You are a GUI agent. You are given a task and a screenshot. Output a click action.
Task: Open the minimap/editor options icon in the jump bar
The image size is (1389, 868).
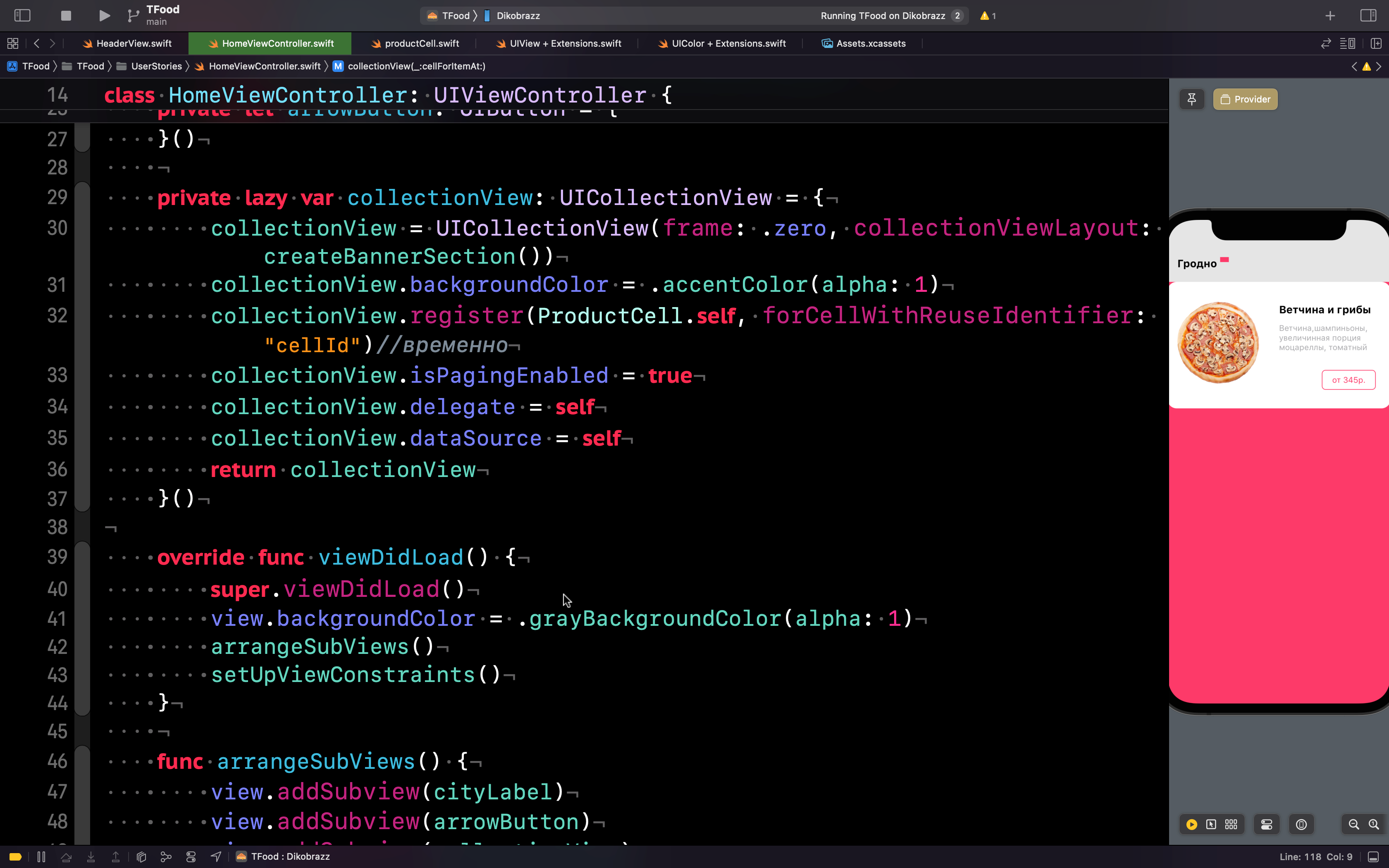tap(1347, 43)
